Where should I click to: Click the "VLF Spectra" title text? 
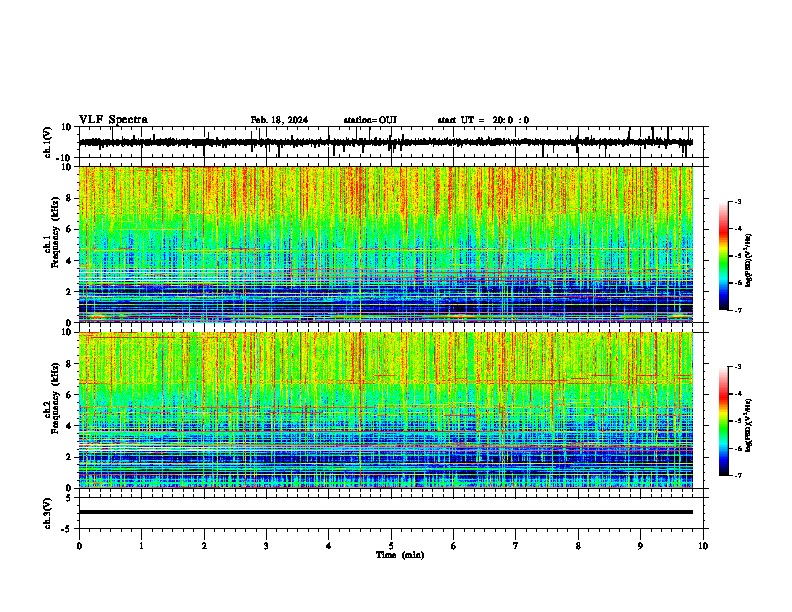[x=113, y=120]
